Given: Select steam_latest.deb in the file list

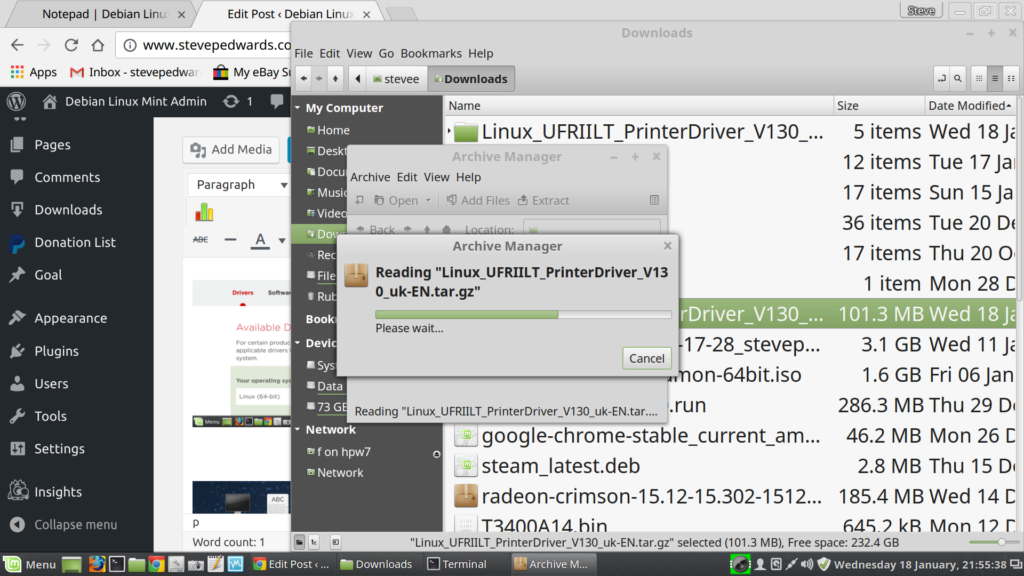Looking at the screenshot, I should (560, 466).
